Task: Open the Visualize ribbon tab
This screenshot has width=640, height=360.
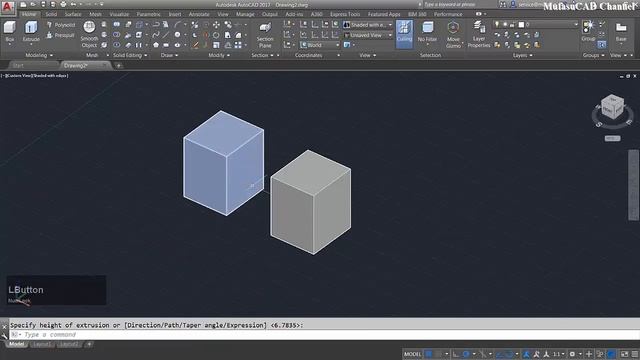Action: tap(119, 14)
